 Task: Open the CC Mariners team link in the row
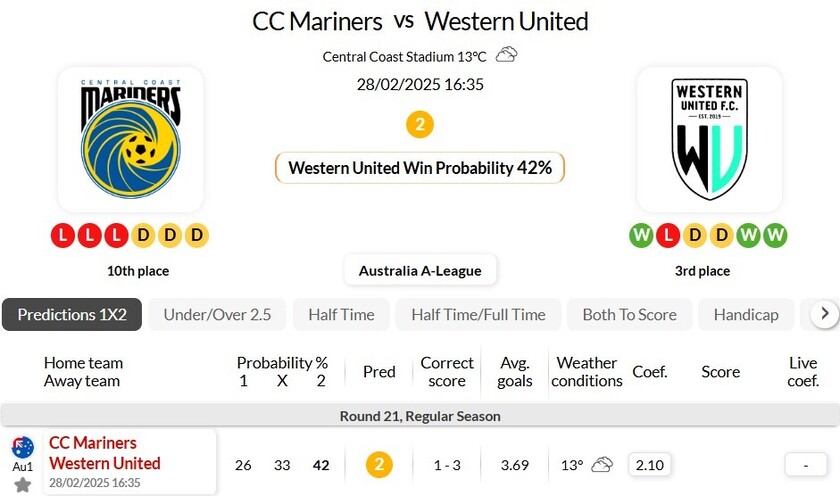pyautogui.click(x=93, y=442)
